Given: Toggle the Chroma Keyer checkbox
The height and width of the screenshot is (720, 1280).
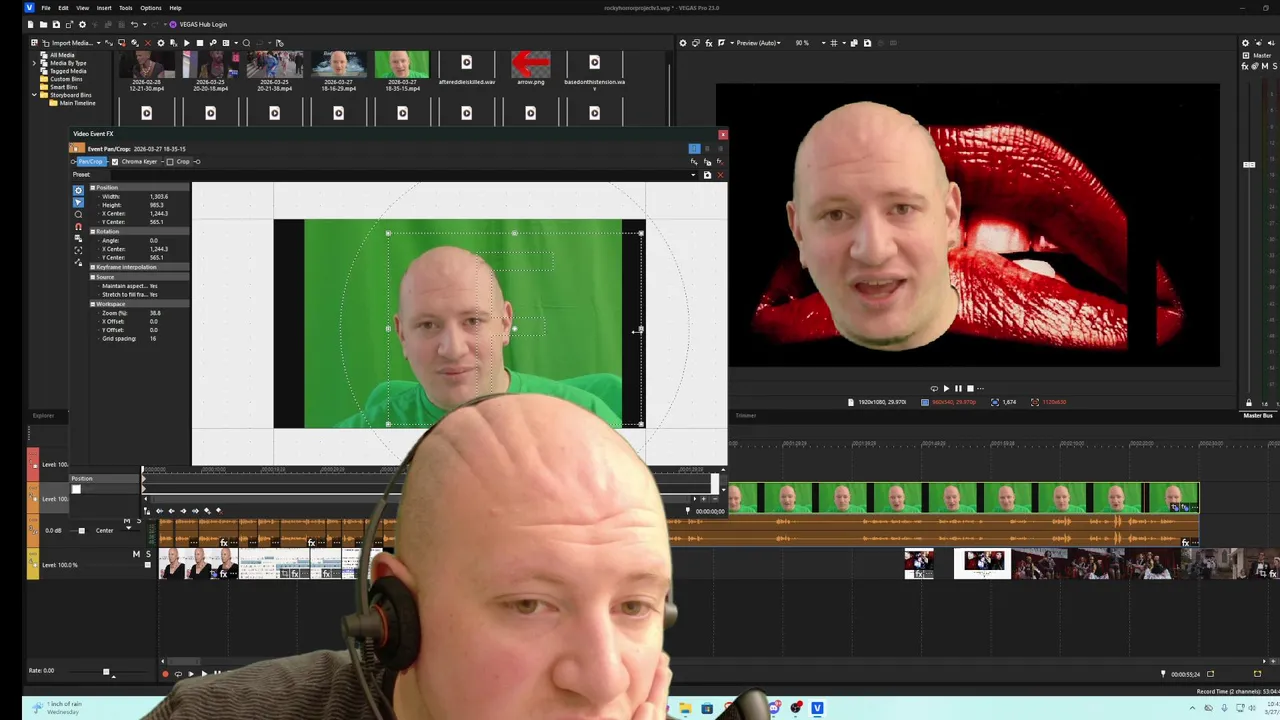Looking at the screenshot, I should [115, 162].
